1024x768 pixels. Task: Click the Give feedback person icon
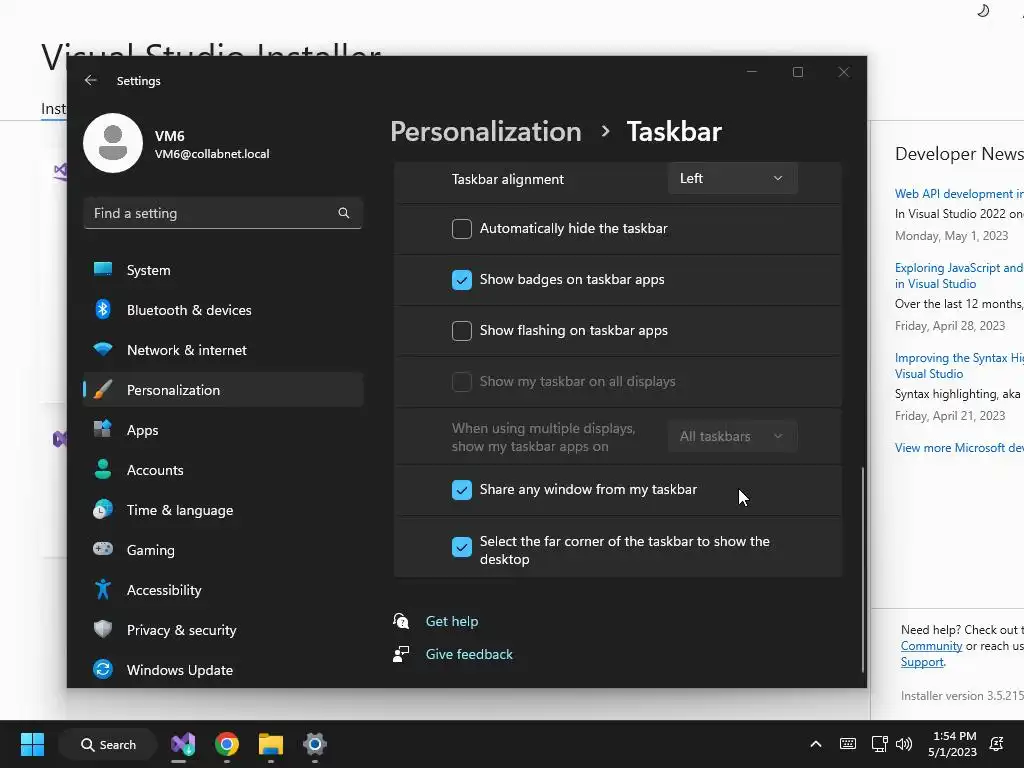pos(401,654)
